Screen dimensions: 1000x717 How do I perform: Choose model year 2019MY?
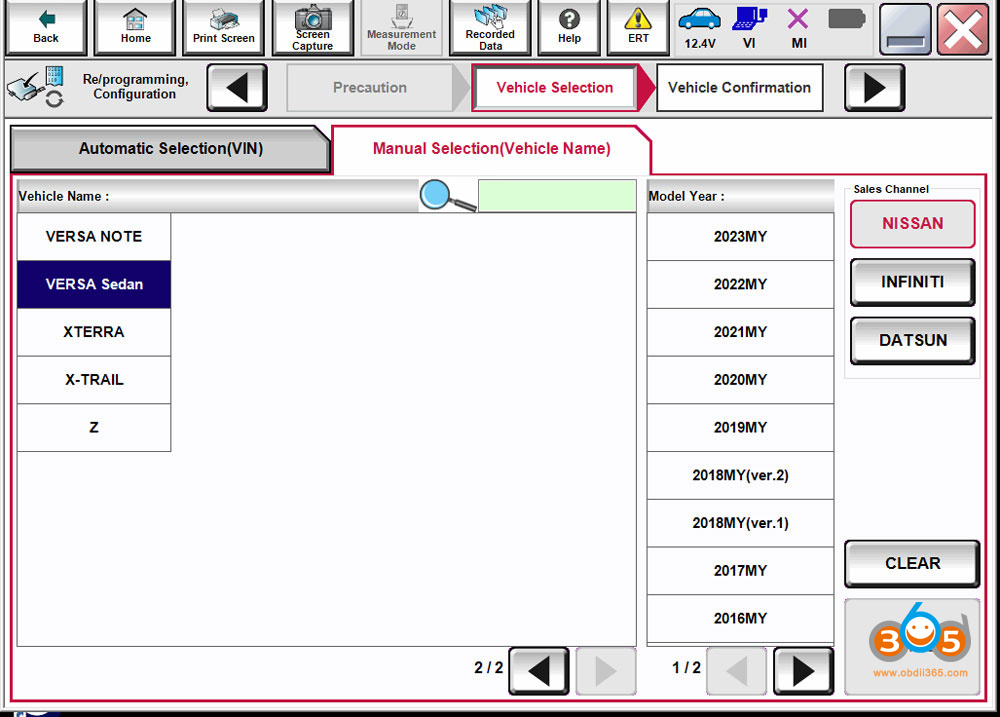point(740,428)
